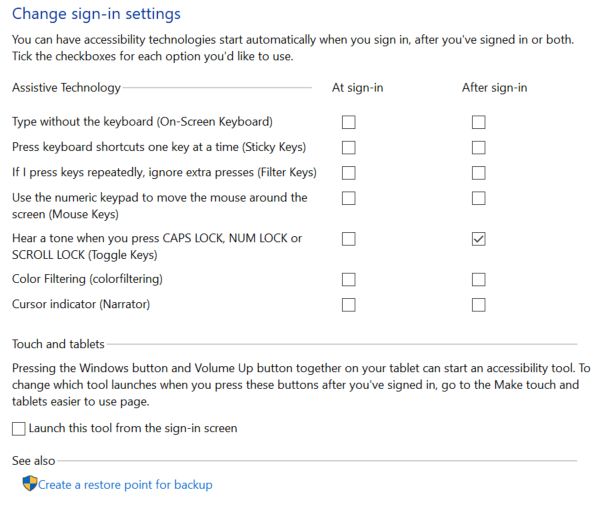Enable On-Screen Keyboard at sign-in

348,122
